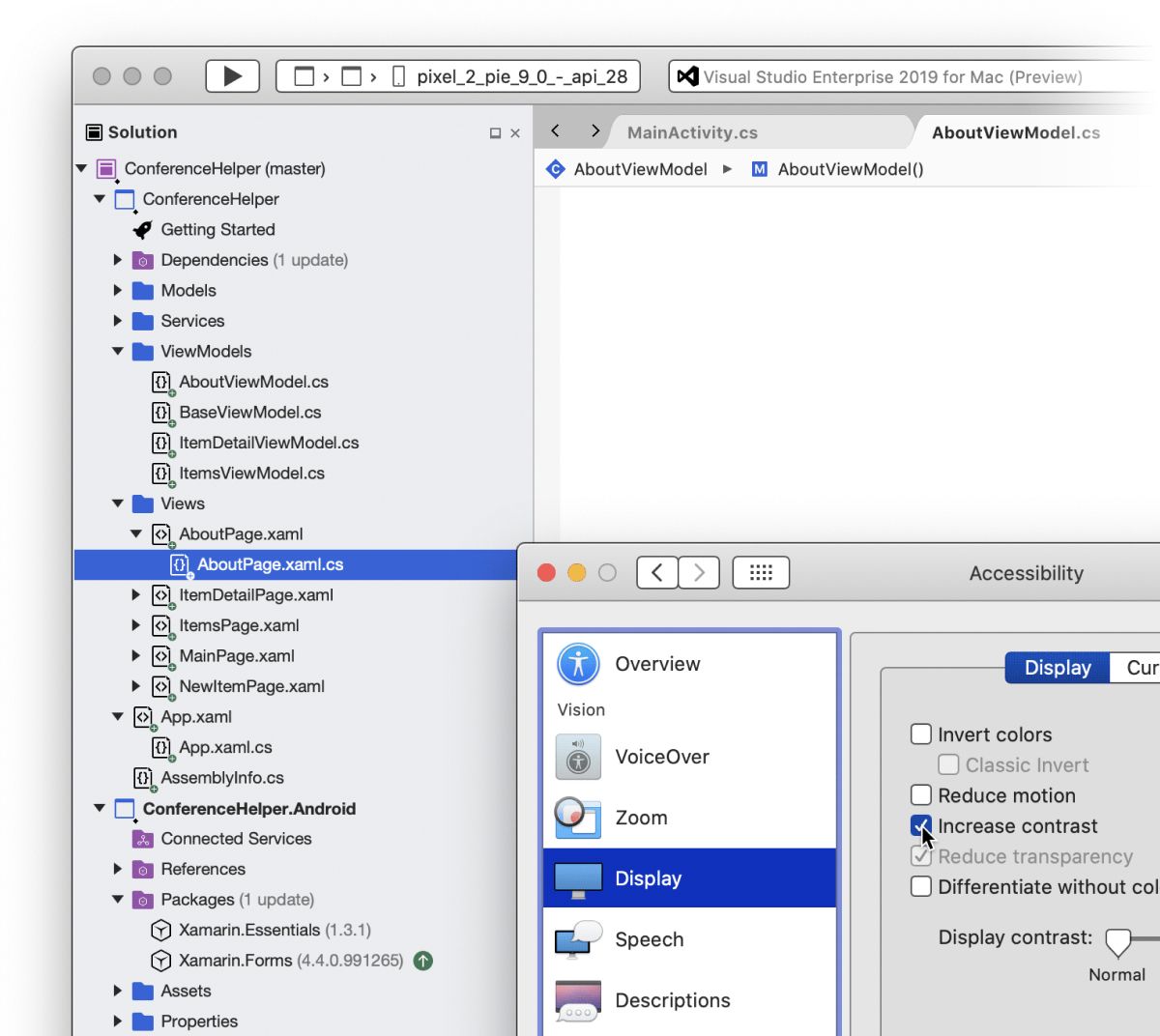Image resolution: width=1160 pixels, height=1036 pixels.
Task: Enable the Invert colors checkbox
Action: pyautogui.click(x=921, y=734)
